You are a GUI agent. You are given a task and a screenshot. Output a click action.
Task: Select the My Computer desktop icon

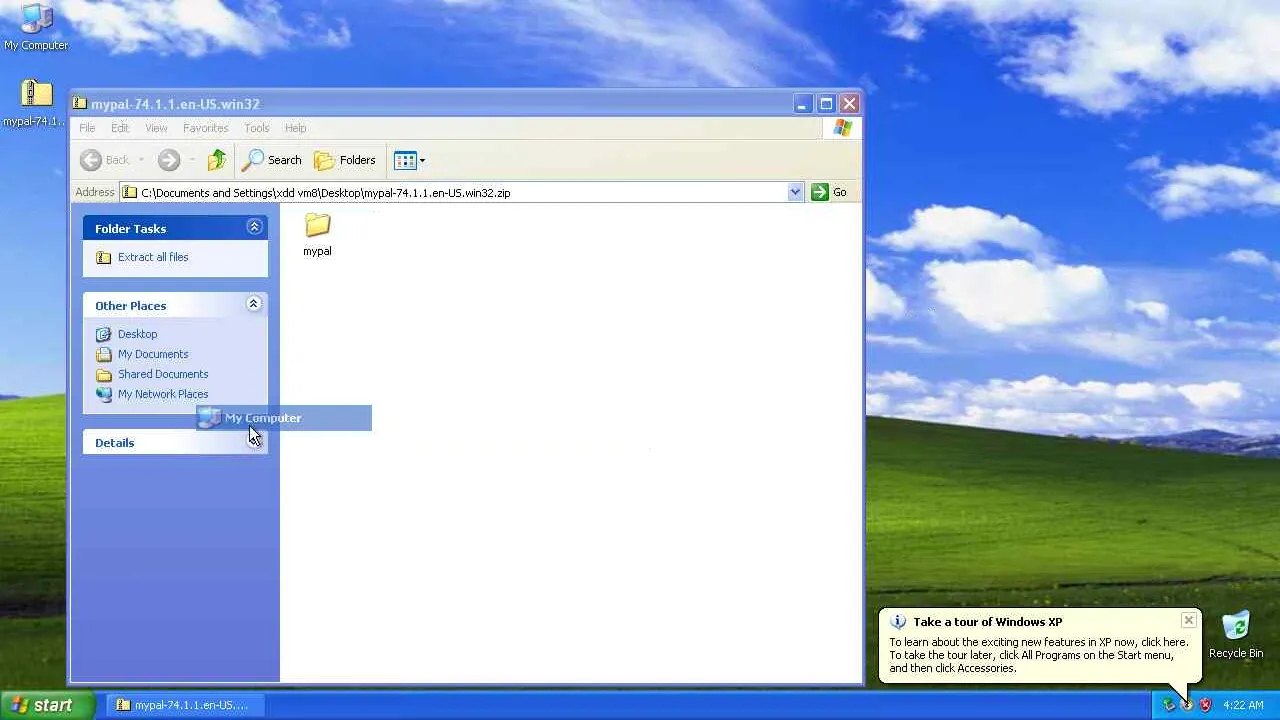click(36, 26)
